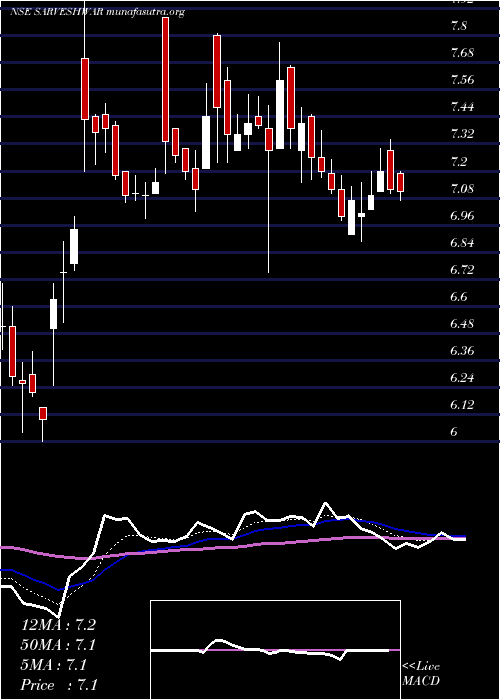Screen dimensions: 500x700
Task: Click the 50MA : 7.1 legend value
Action: [x=58, y=645]
